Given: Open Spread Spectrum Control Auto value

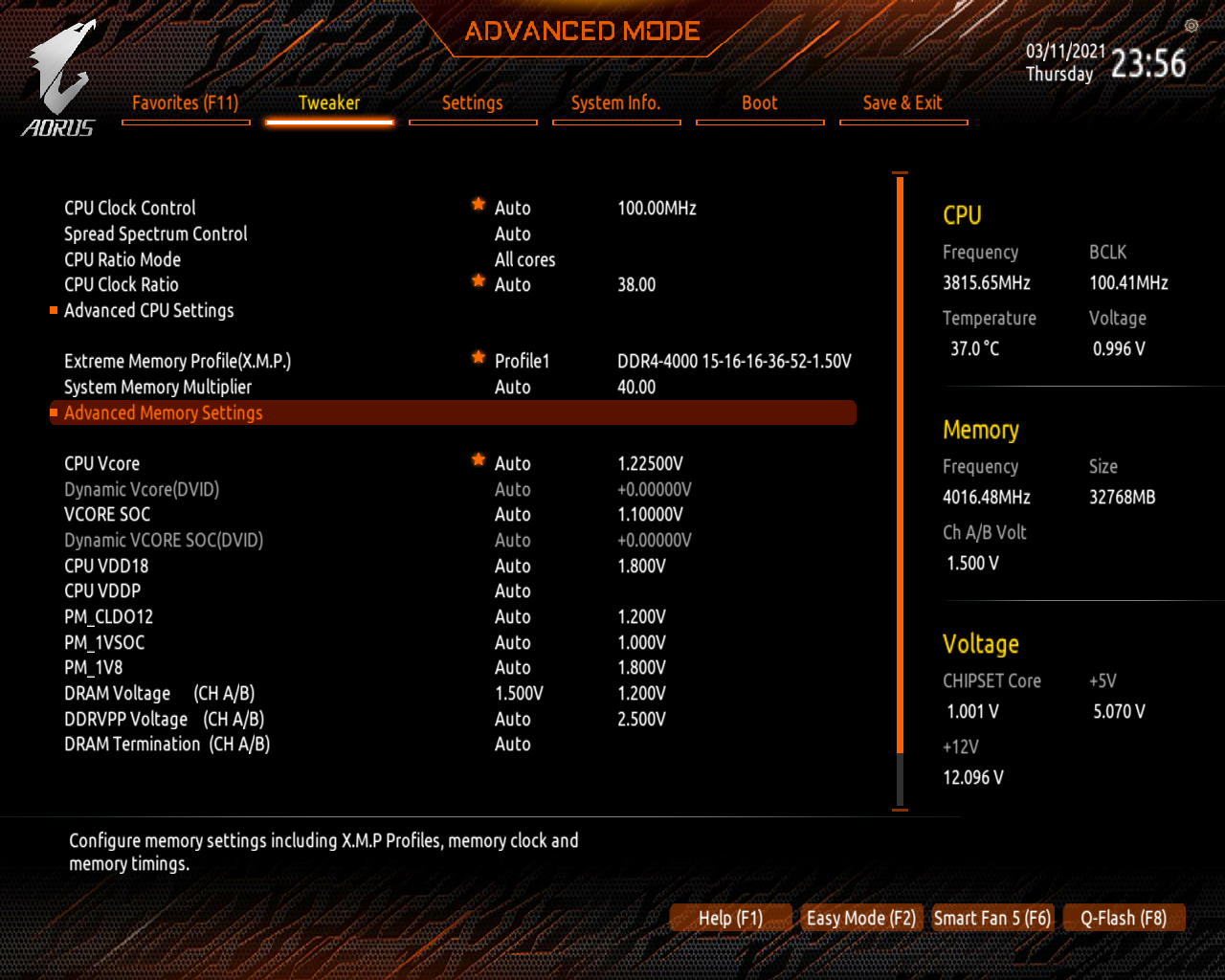Looking at the screenshot, I should click(513, 234).
